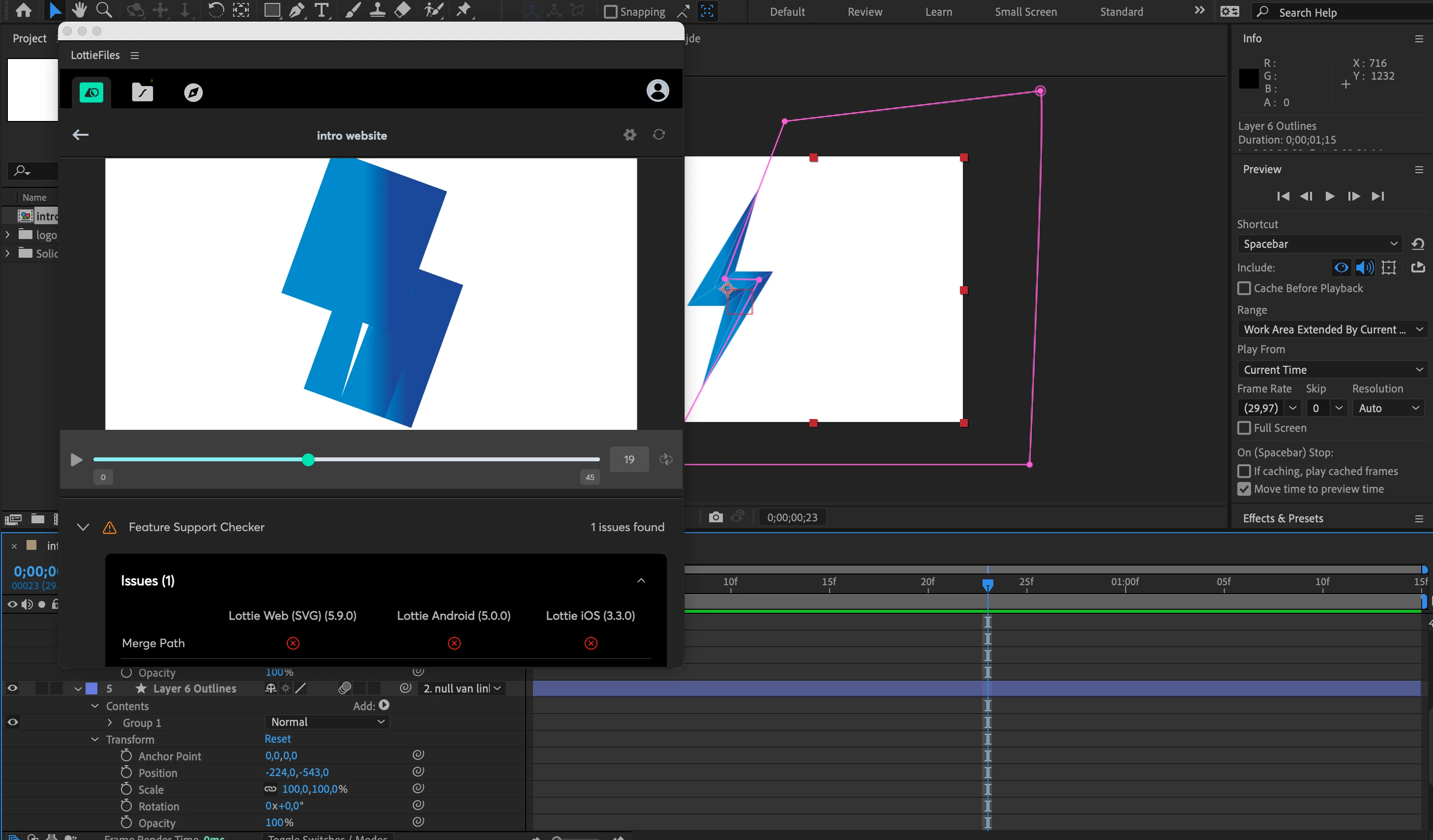The height and width of the screenshot is (840, 1433).
Task: Enable Cache Before Playback checkbox
Action: [1244, 288]
